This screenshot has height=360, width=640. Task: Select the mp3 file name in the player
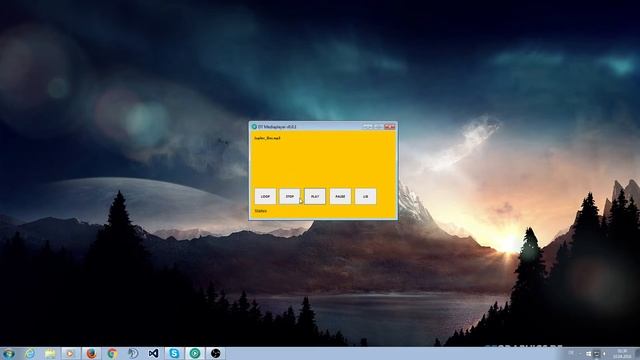[267, 138]
